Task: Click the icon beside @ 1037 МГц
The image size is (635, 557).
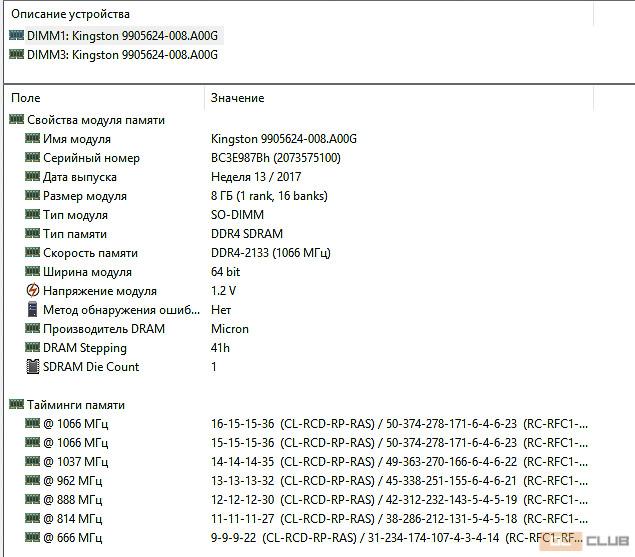Action: pyautogui.click(x=32, y=461)
